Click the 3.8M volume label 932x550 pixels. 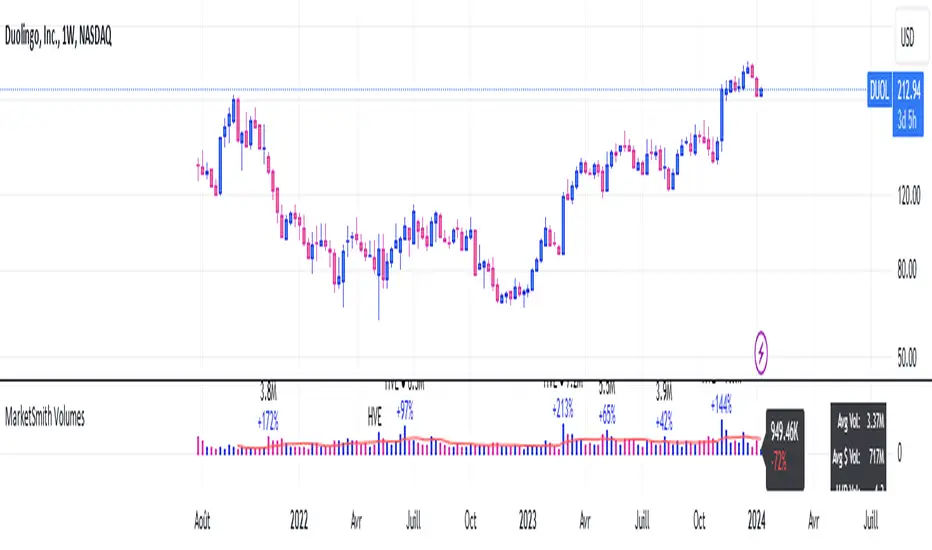click(268, 392)
